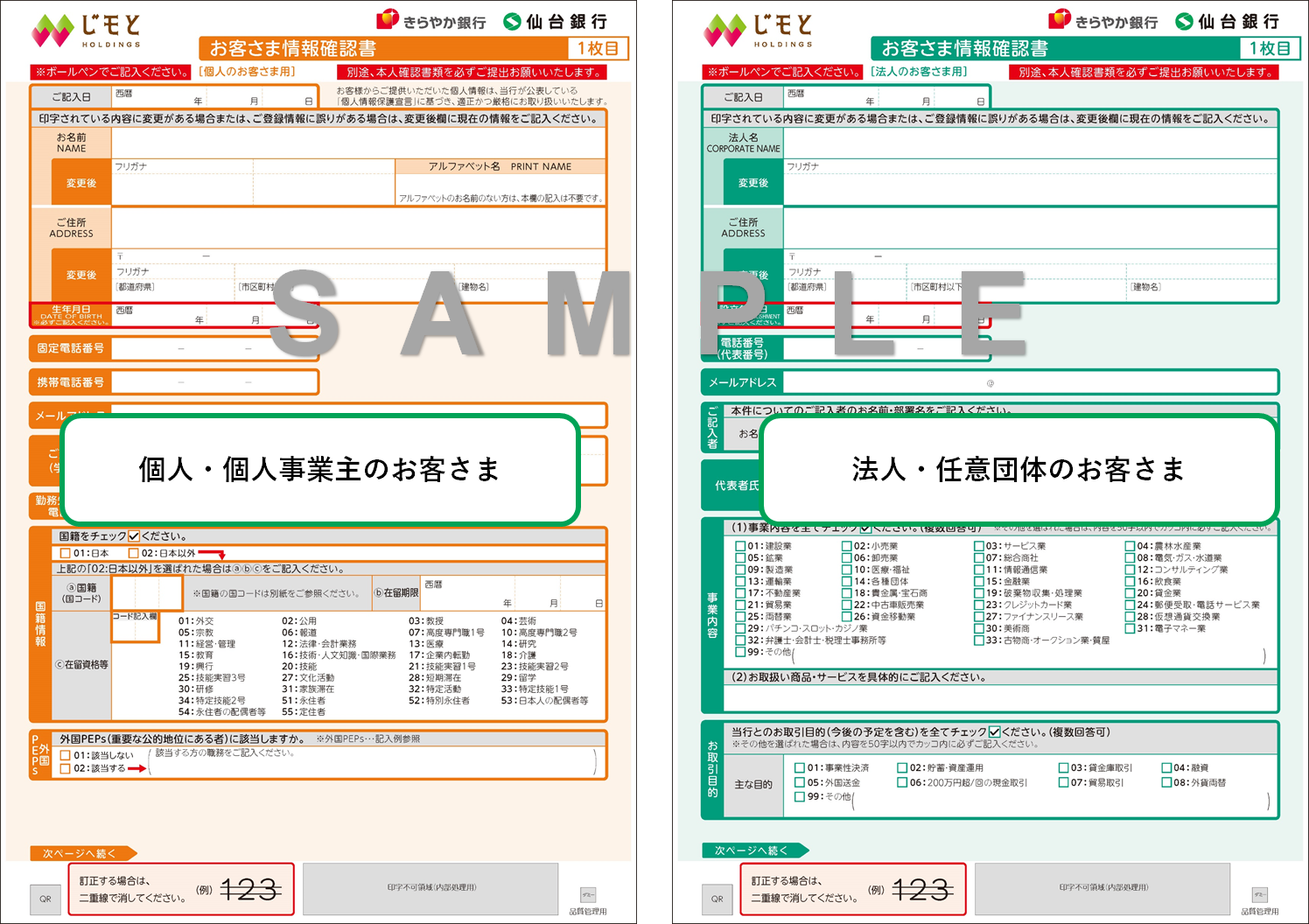This screenshot has height=924, width=1309.
Task: Check the 03:貸金庫取引 purpose box
Action: point(1064,768)
